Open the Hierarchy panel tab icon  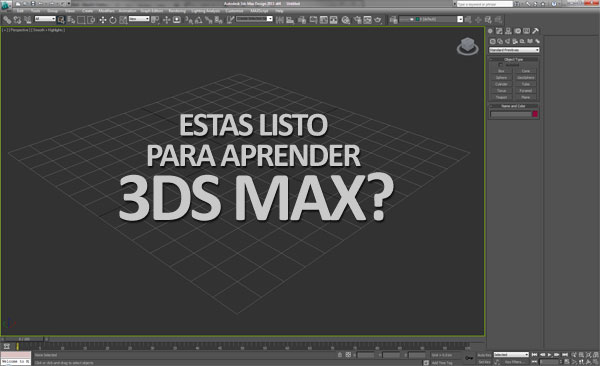point(508,31)
